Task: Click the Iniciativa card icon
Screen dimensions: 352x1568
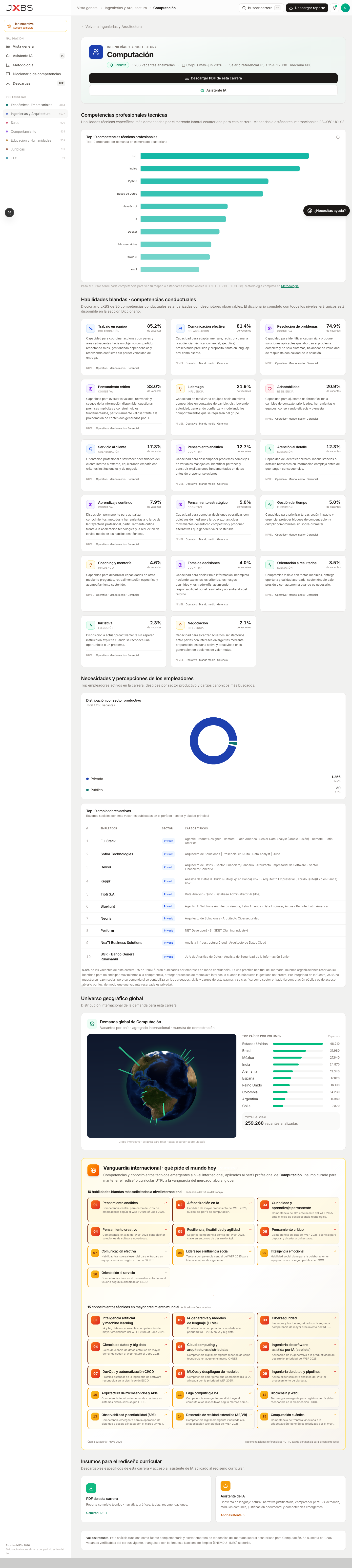Action: click(x=90, y=625)
